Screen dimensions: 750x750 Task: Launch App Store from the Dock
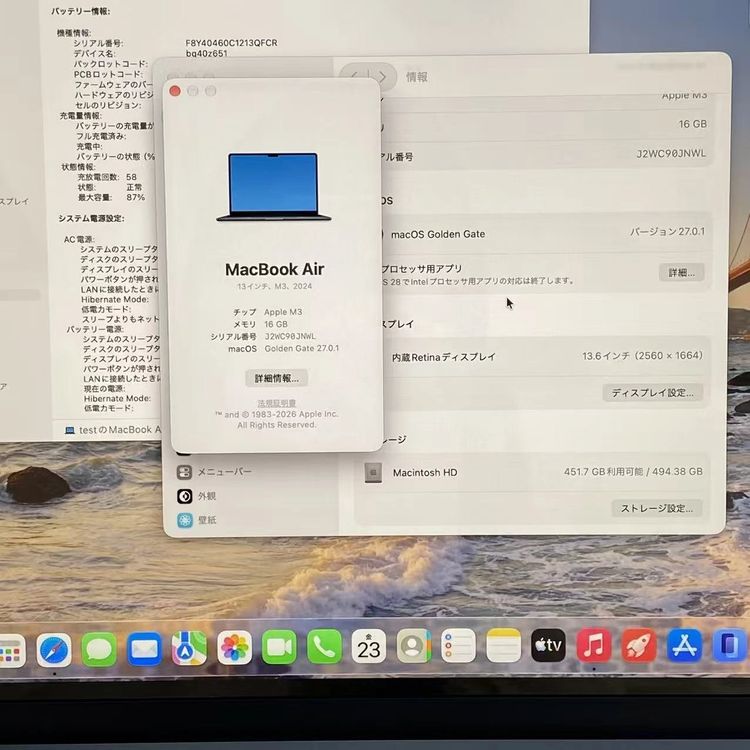[684, 645]
